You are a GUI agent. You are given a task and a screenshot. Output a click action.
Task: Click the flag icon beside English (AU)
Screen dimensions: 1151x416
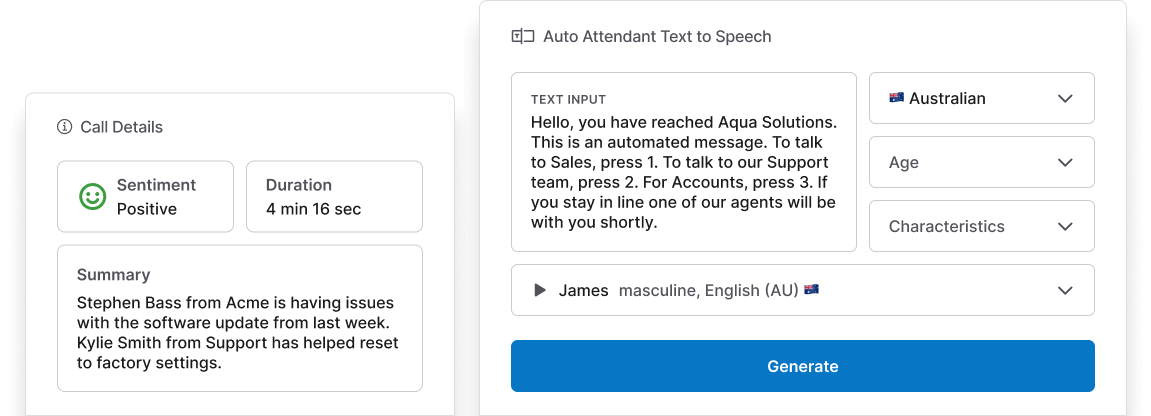811,290
